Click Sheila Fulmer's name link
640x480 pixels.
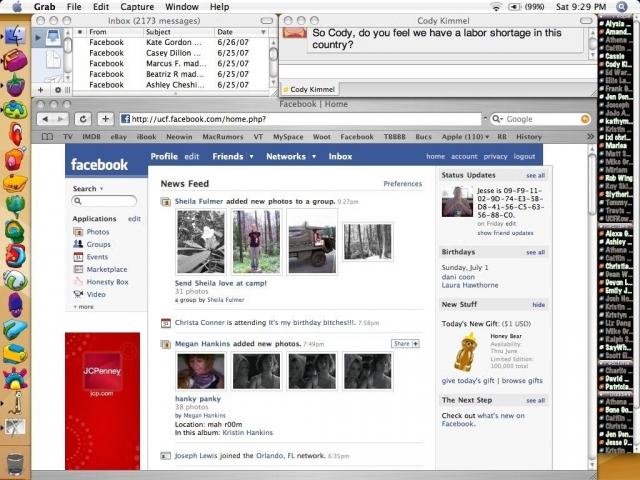pyautogui.click(x=199, y=201)
